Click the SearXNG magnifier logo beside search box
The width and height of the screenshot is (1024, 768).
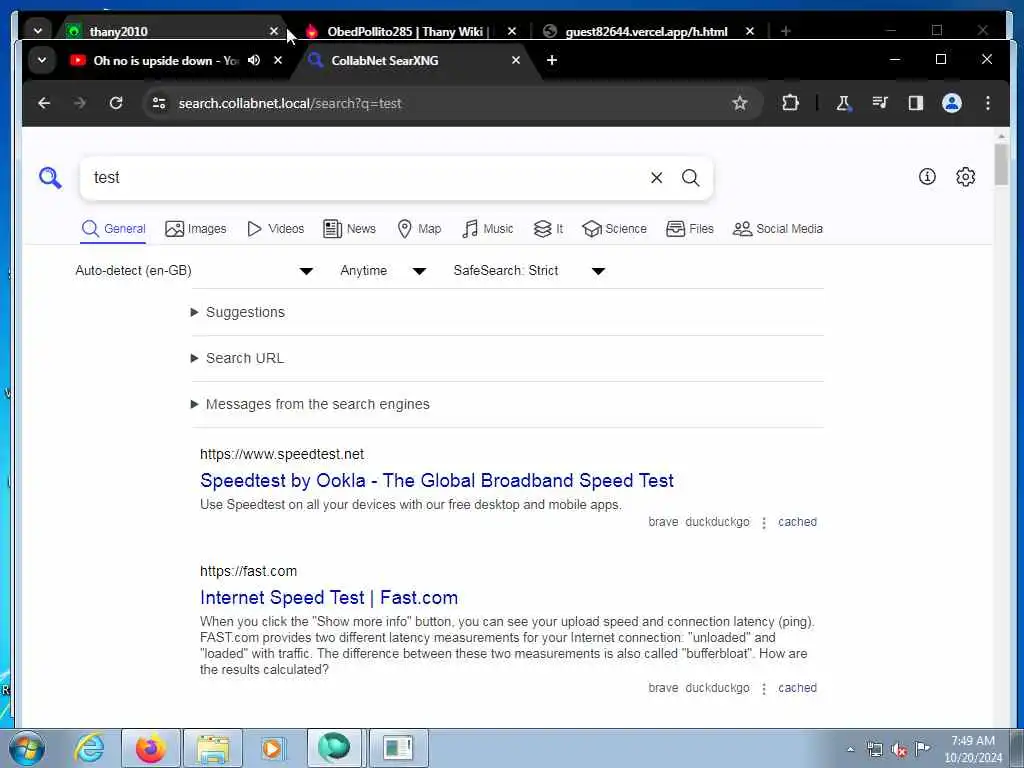click(50, 177)
